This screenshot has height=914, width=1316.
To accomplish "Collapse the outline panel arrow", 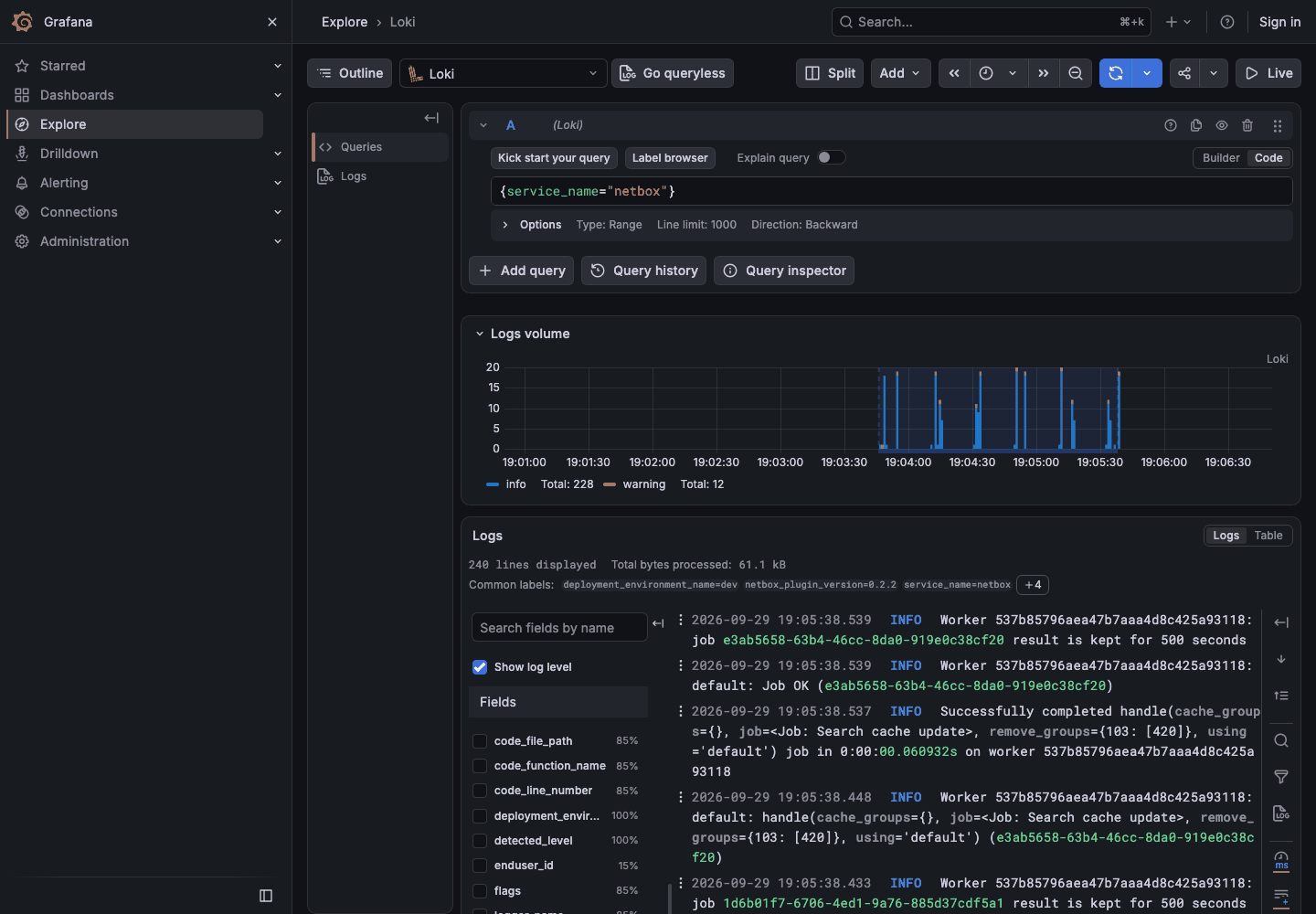I will click(431, 118).
